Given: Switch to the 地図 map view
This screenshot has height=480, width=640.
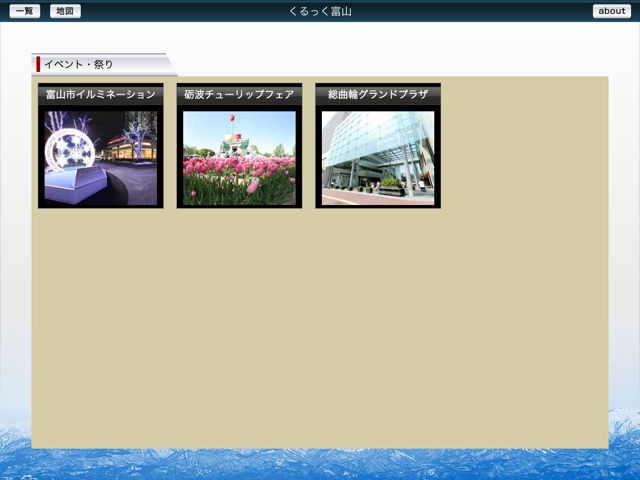Looking at the screenshot, I should coord(65,11).
